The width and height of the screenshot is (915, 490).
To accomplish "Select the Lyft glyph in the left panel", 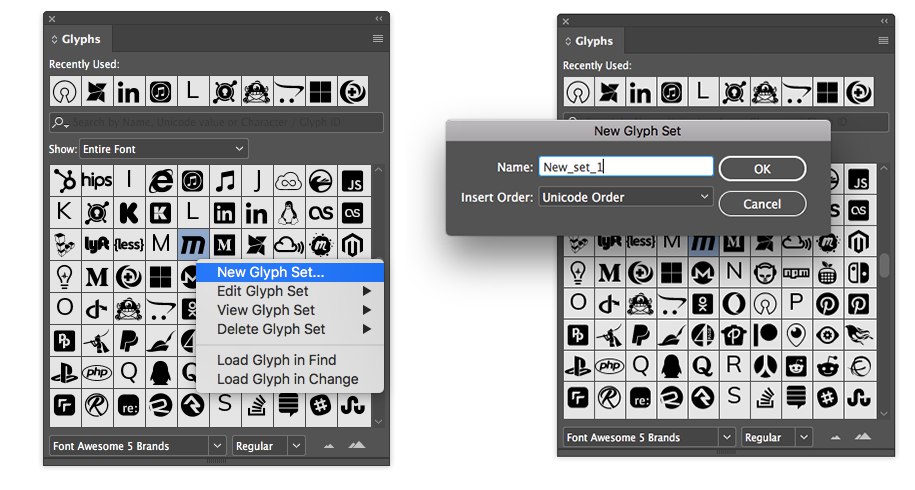I will coord(97,244).
